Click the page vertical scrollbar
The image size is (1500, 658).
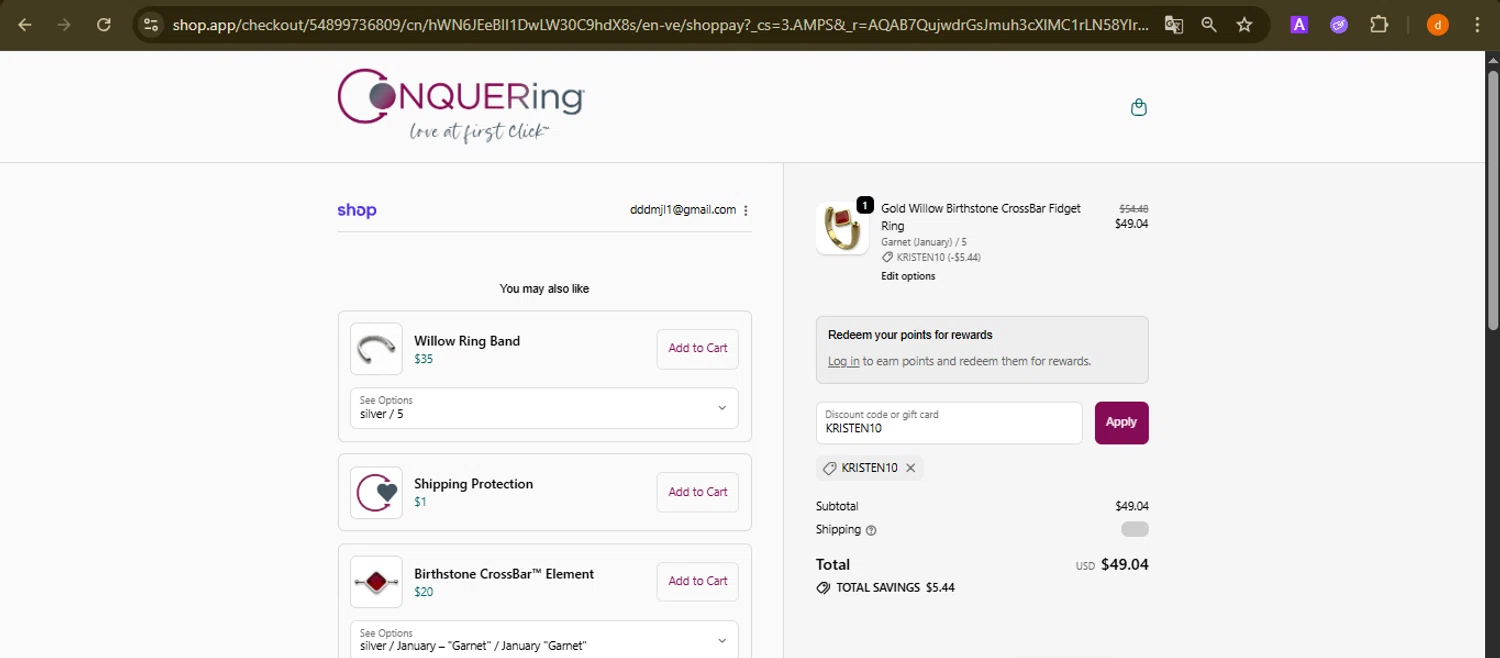tap(1492, 200)
